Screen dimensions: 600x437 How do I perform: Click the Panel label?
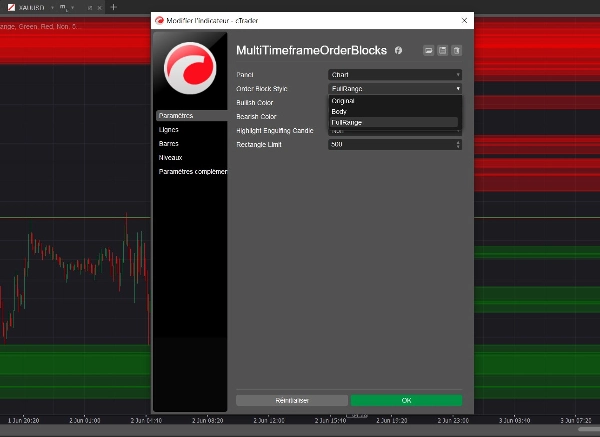[245, 75]
